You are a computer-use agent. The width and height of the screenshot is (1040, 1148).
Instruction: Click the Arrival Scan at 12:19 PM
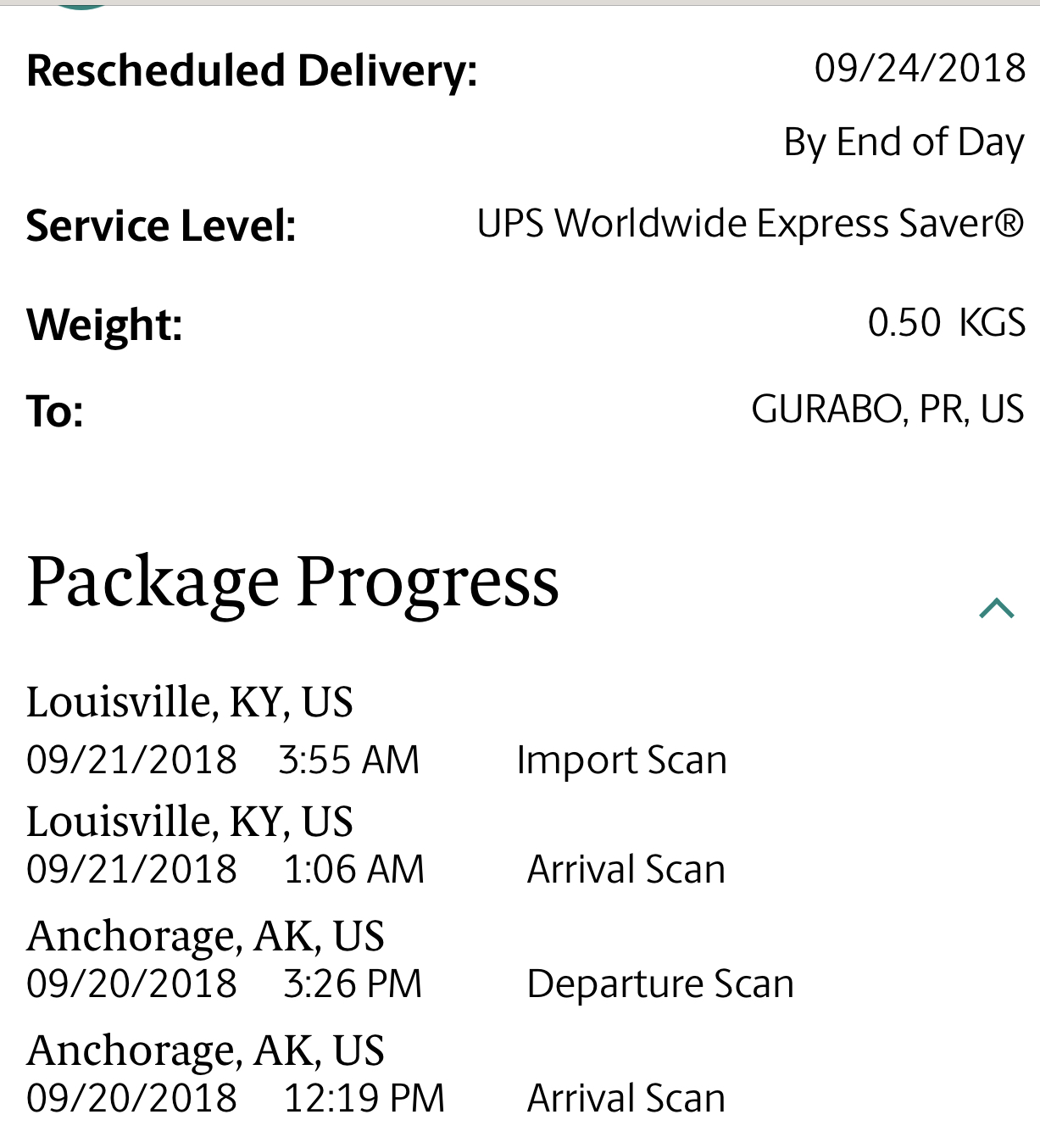pyautogui.click(x=626, y=1098)
